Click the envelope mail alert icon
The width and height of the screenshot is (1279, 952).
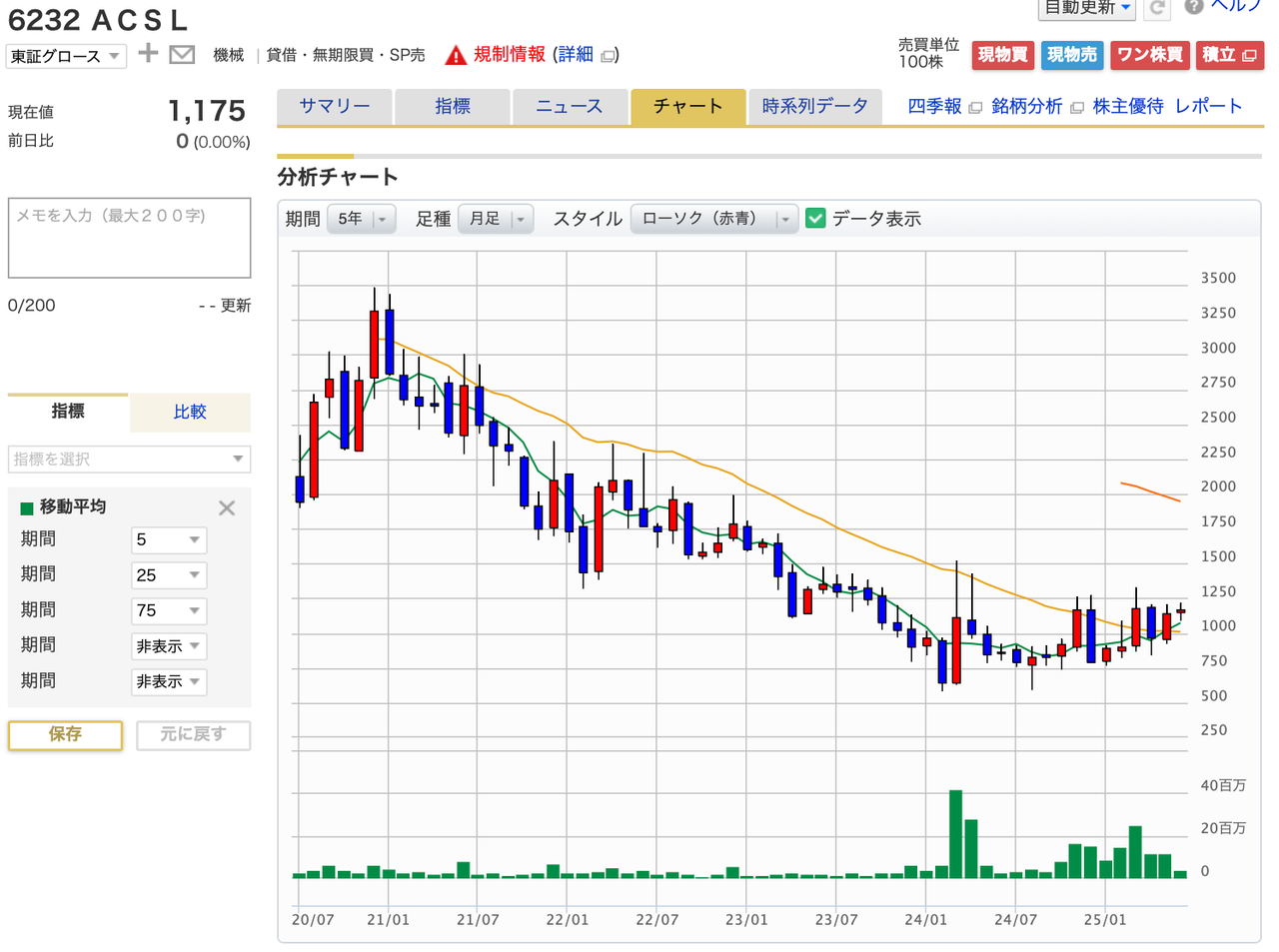tap(182, 55)
